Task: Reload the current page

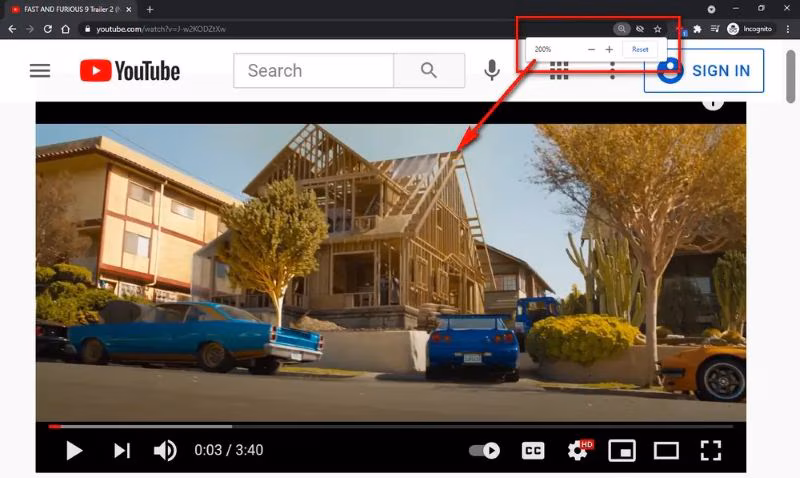Action: (x=47, y=29)
